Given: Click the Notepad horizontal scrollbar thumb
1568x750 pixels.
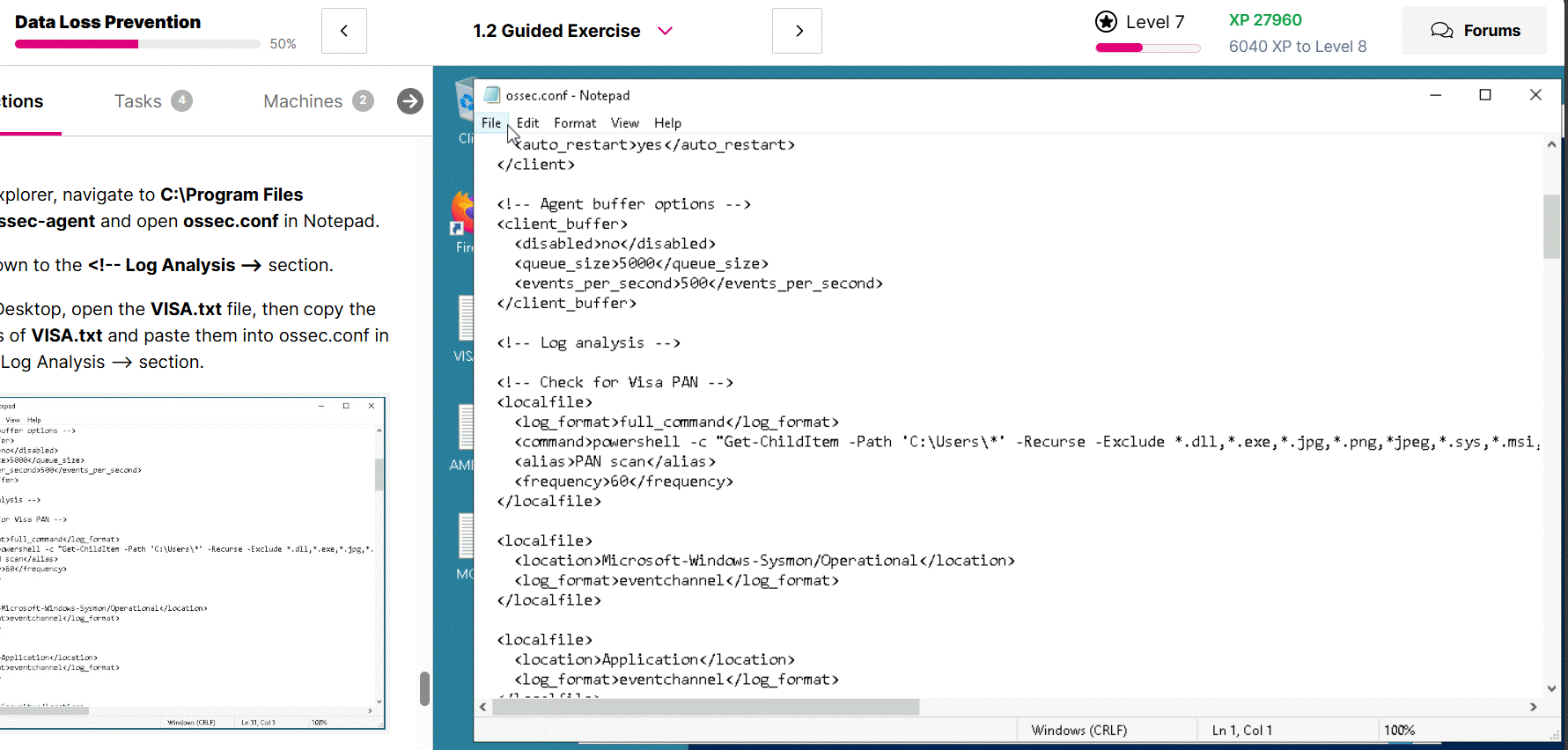Looking at the screenshot, I should click(x=704, y=707).
